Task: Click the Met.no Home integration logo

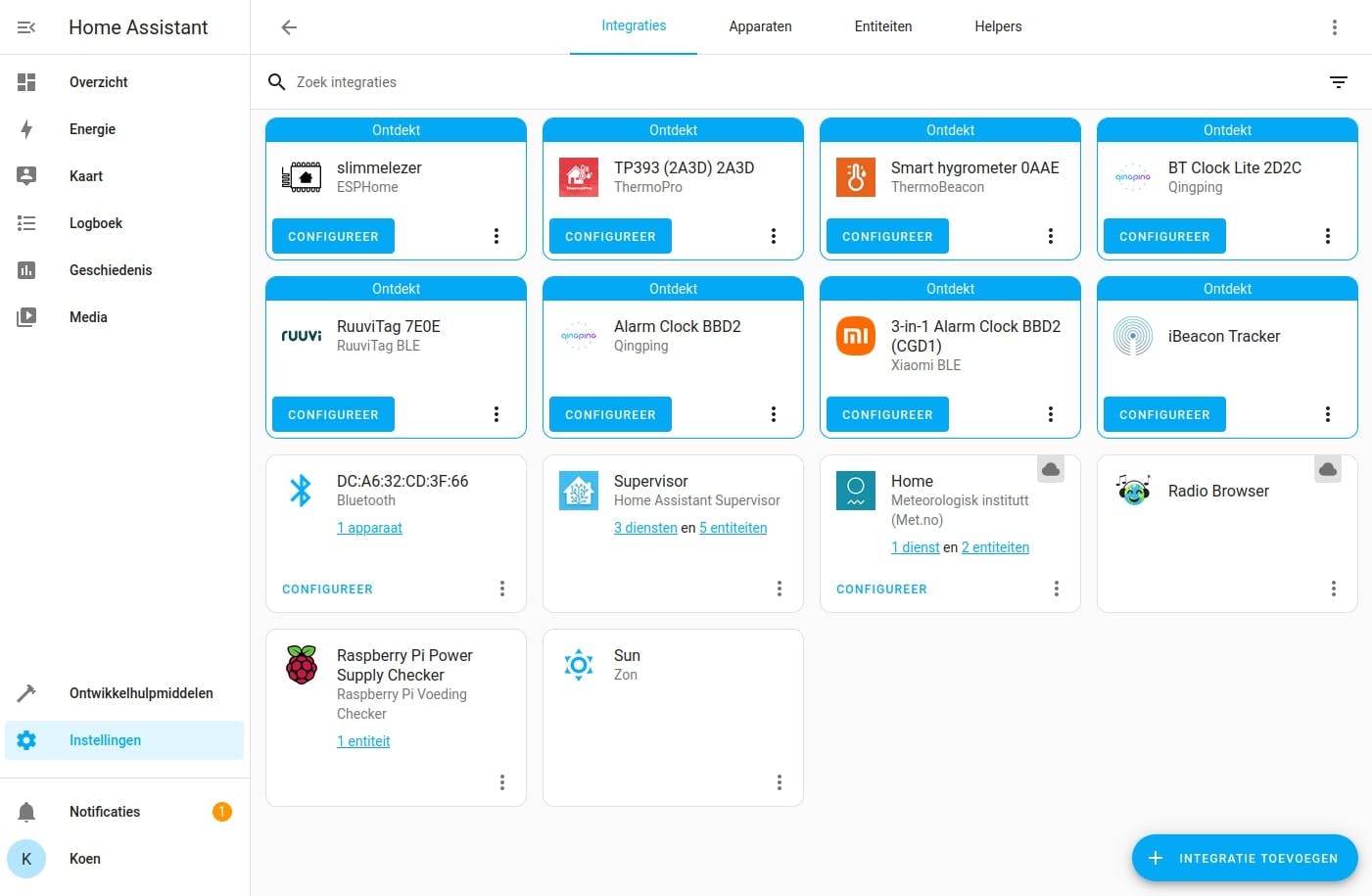Action: (856, 491)
